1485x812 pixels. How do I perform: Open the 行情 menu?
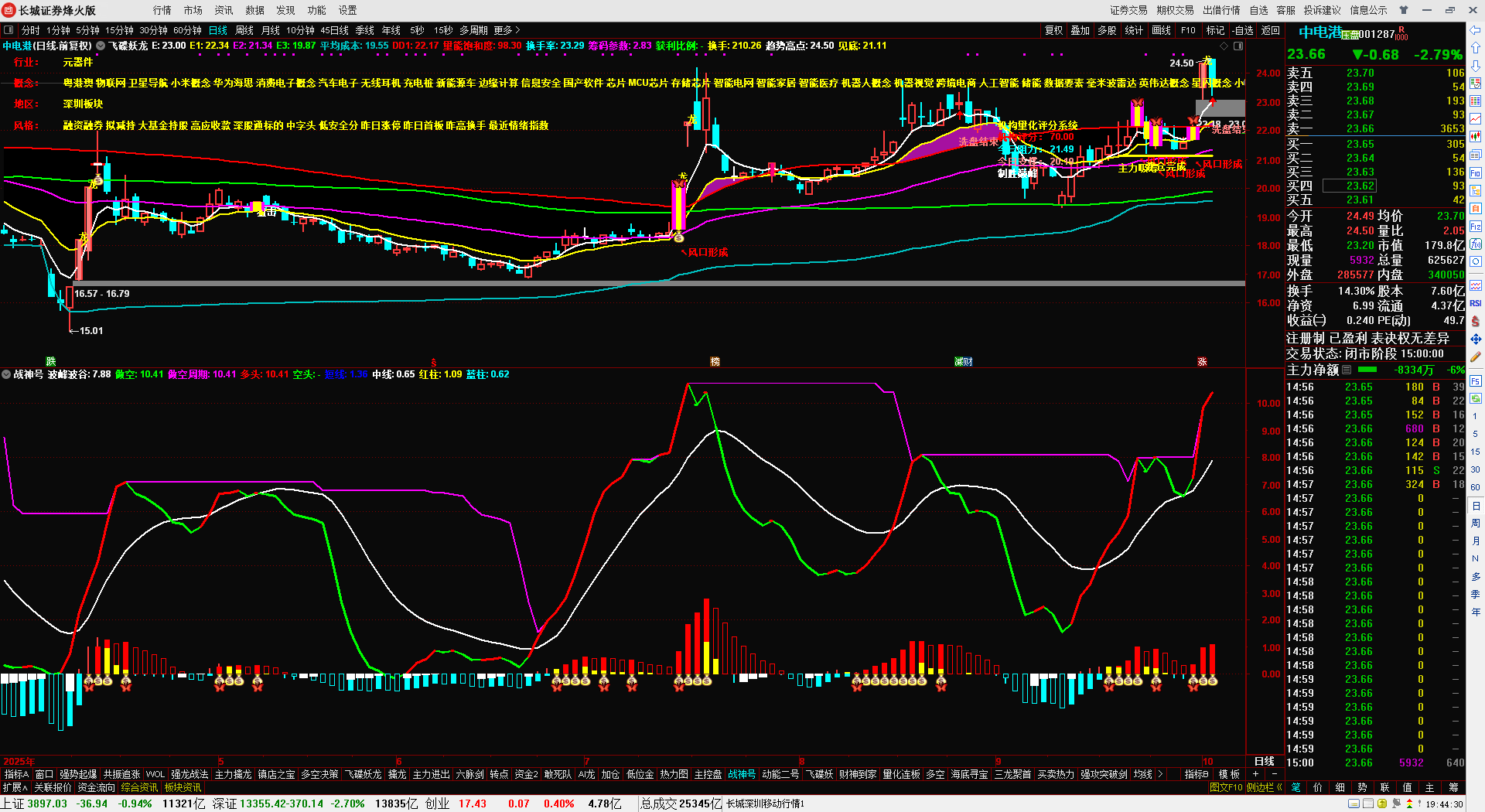pos(162,10)
